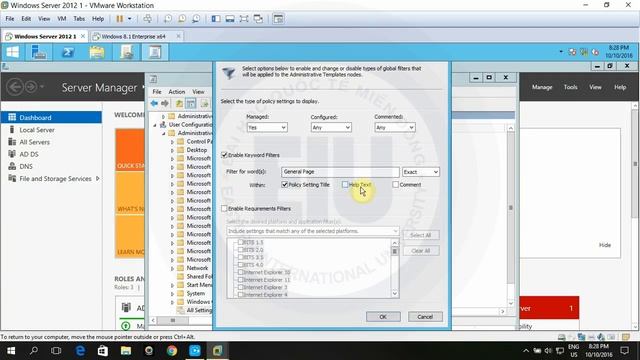Check Internet Explorer 11 platform checkbox
This screenshot has height=360, width=640.
[x=240, y=280]
